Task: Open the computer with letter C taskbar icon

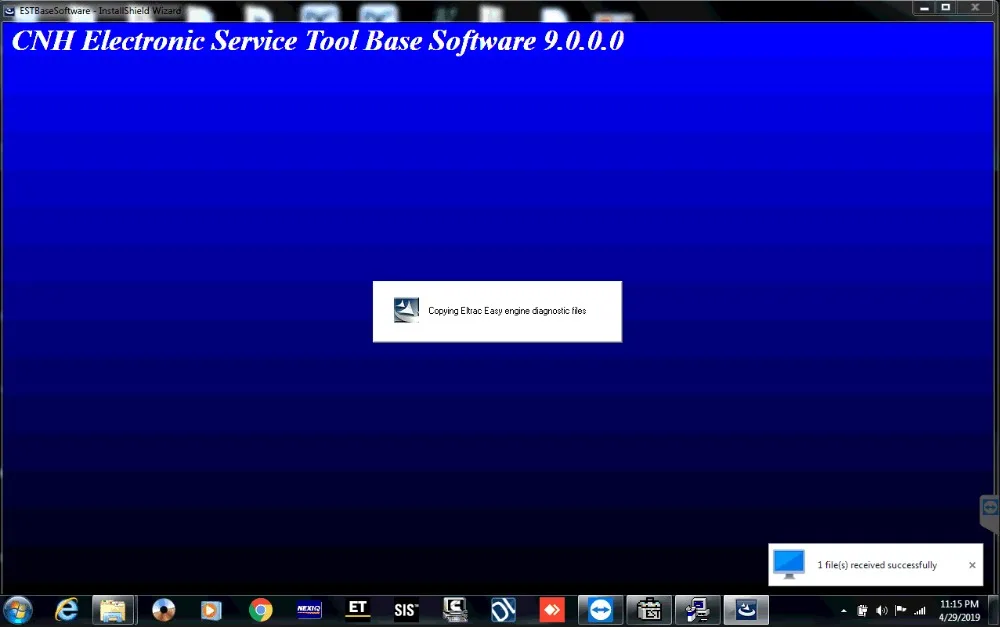Action: (455, 610)
